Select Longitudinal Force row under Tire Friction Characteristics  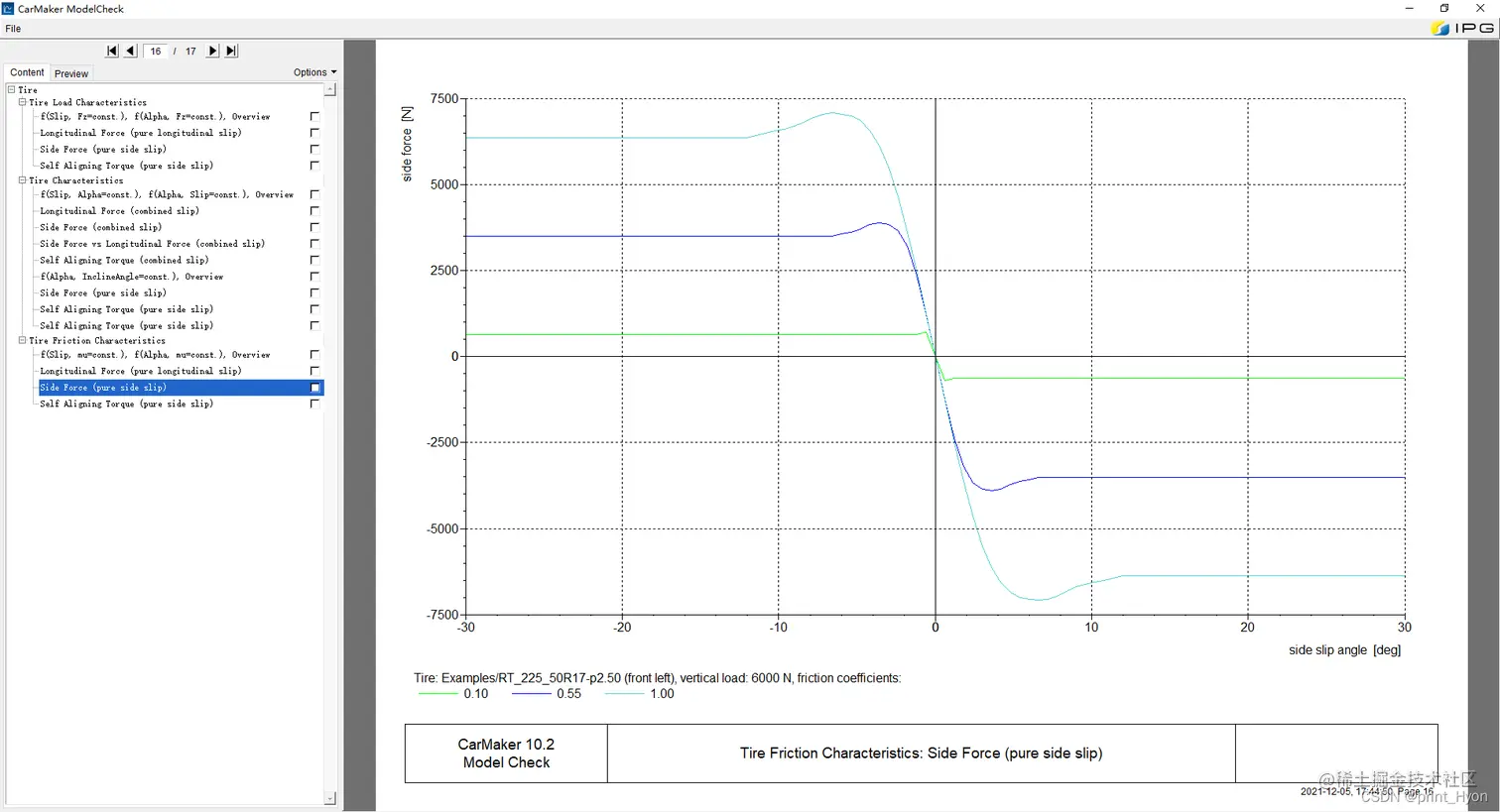pos(141,371)
